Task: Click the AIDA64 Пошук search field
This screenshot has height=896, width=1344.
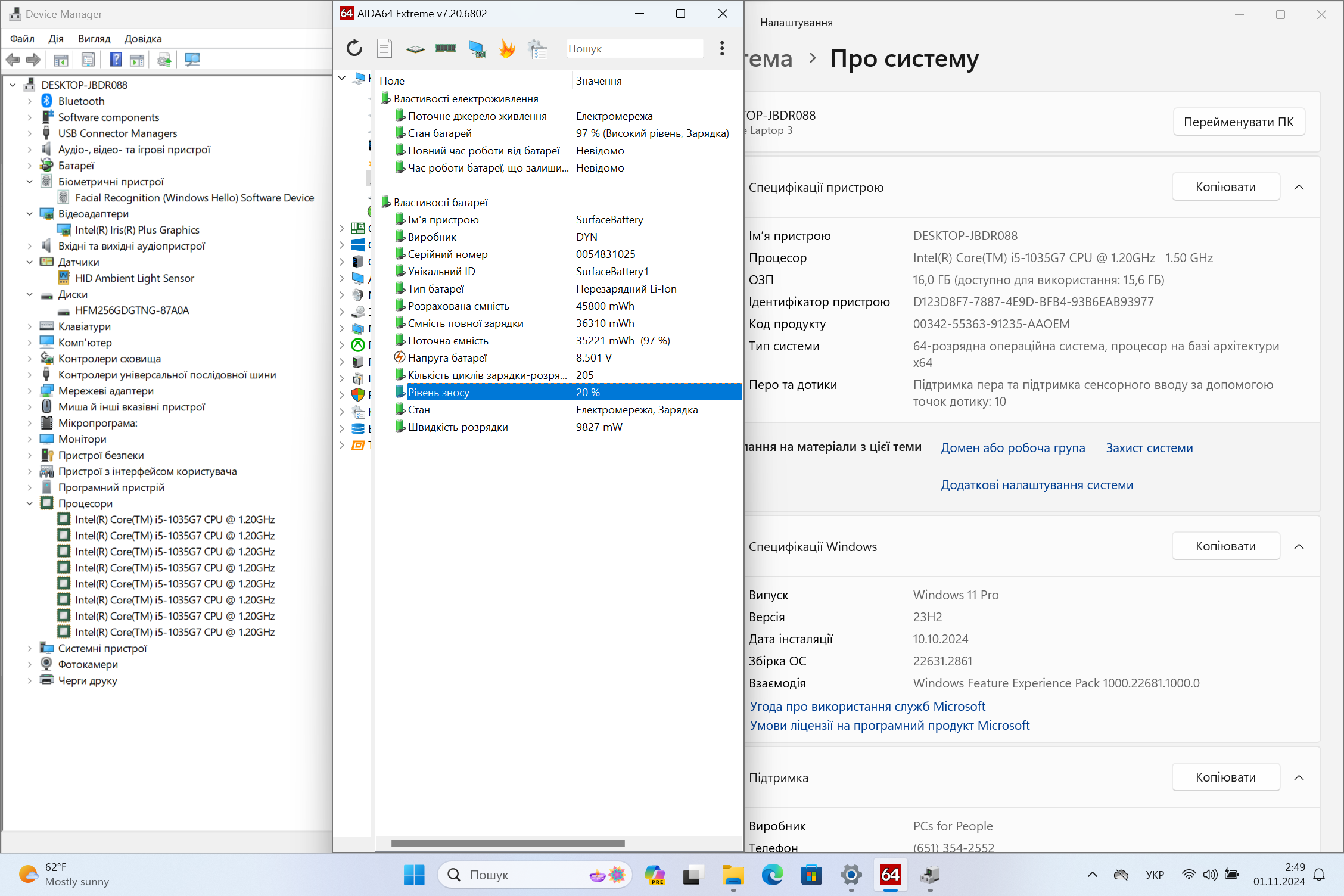Action: [x=634, y=49]
